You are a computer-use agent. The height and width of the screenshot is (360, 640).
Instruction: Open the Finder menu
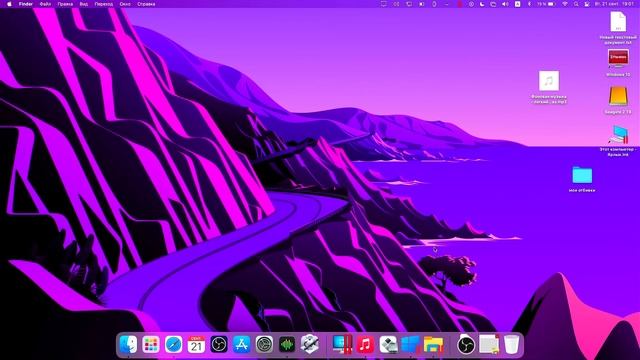click(26, 4)
